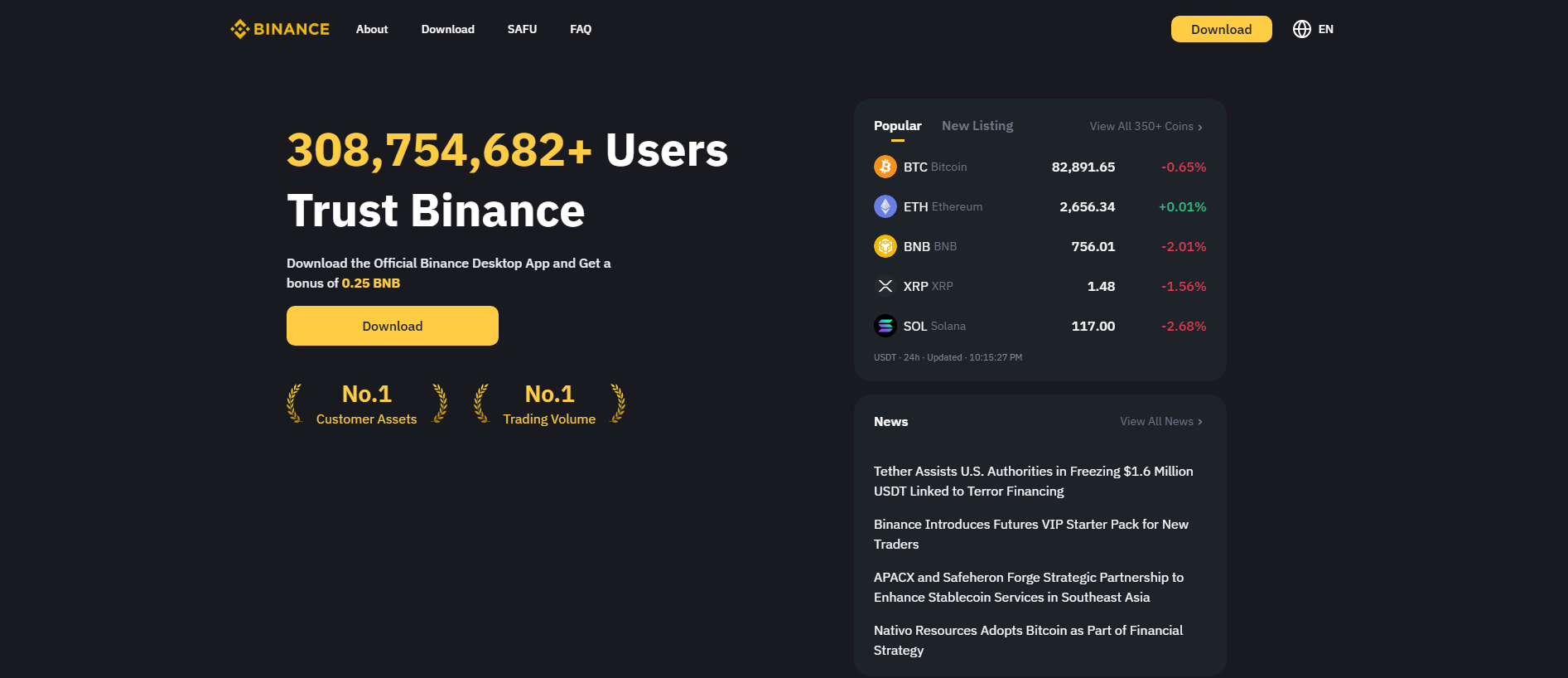Click the Binance logo in the header
The image size is (1568, 678).
tap(280, 29)
